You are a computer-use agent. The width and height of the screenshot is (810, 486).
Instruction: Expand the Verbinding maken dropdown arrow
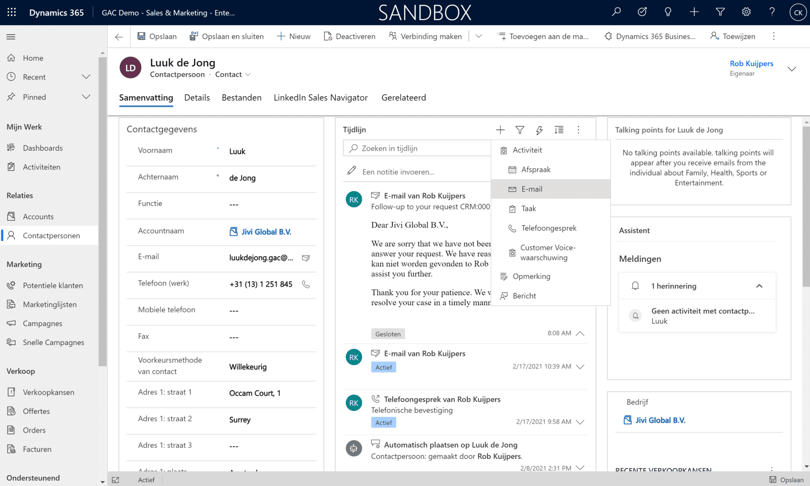[479, 36]
